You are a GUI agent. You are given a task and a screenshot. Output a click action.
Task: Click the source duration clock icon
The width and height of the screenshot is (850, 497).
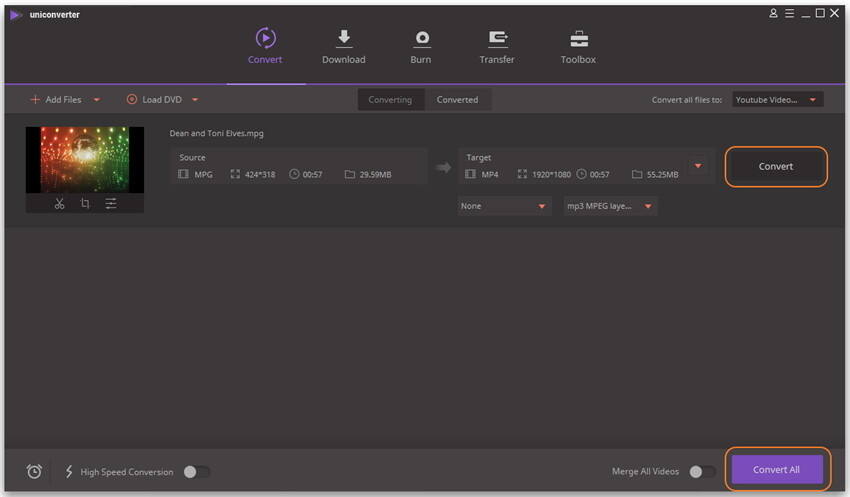[x=294, y=174]
